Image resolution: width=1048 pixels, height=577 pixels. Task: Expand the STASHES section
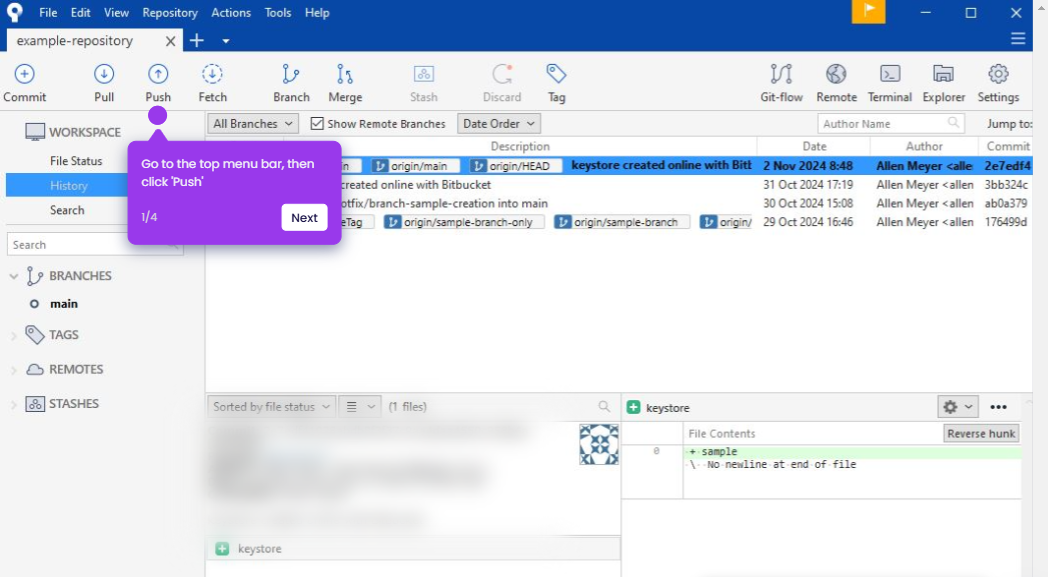tap(13, 405)
